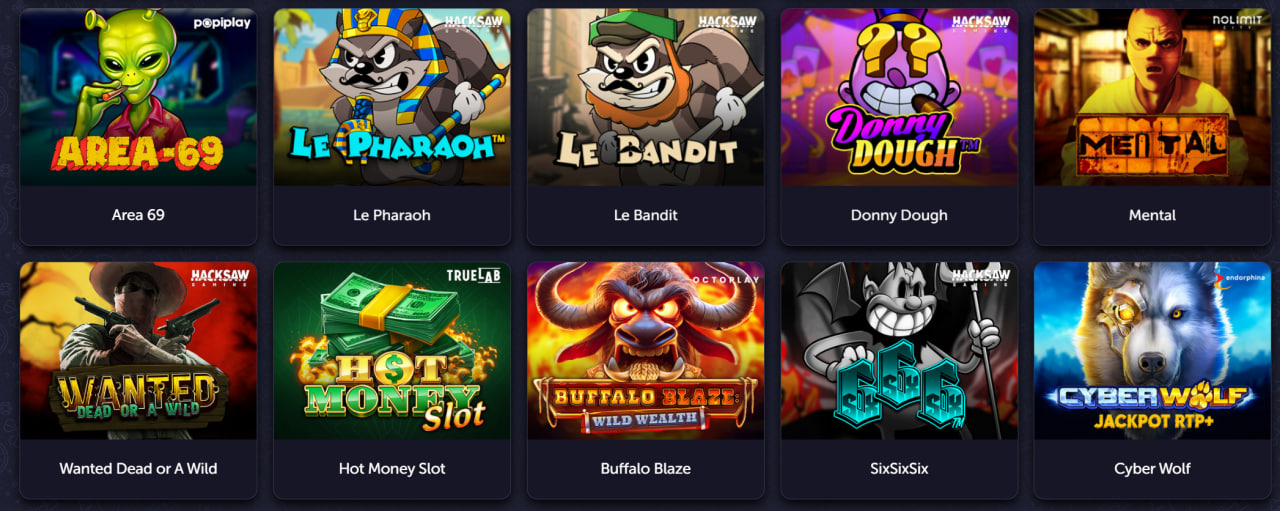Launch the Hot Money Slot image
The height and width of the screenshot is (511, 1280).
coord(392,350)
